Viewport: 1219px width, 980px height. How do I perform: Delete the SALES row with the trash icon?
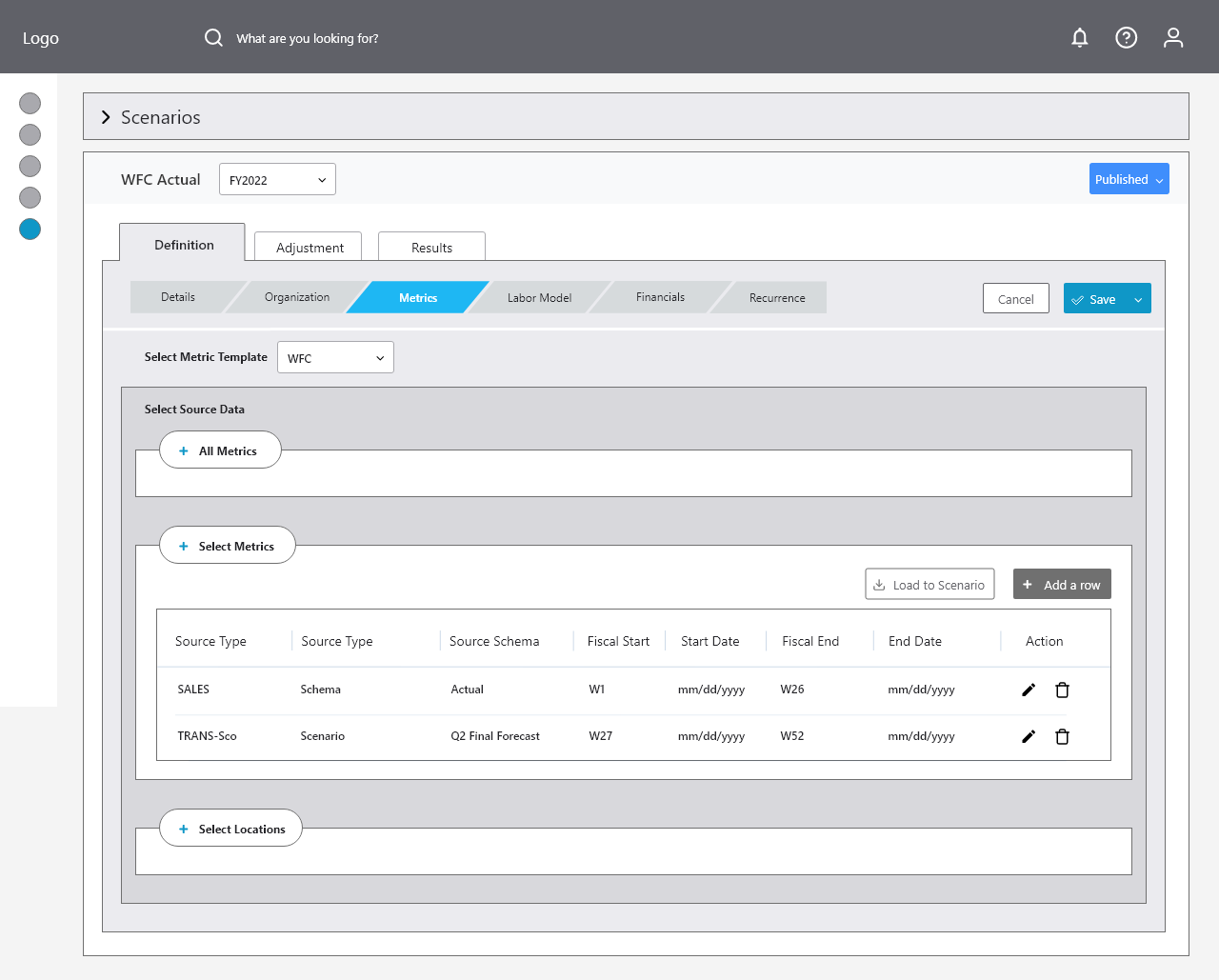point(1062,690)
